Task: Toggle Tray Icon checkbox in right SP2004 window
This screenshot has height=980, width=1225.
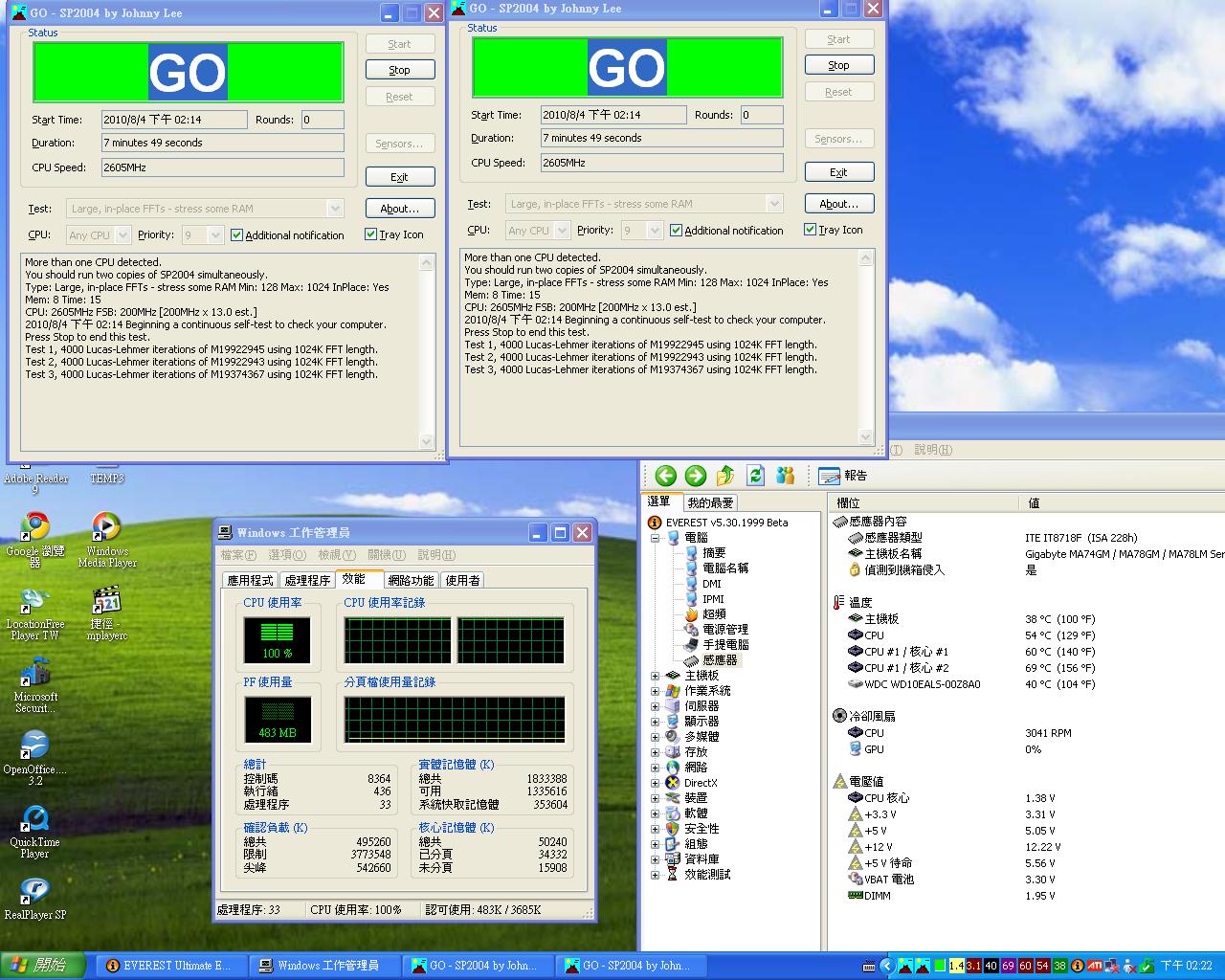Action: pyautogui.click(x=834, y=230)
